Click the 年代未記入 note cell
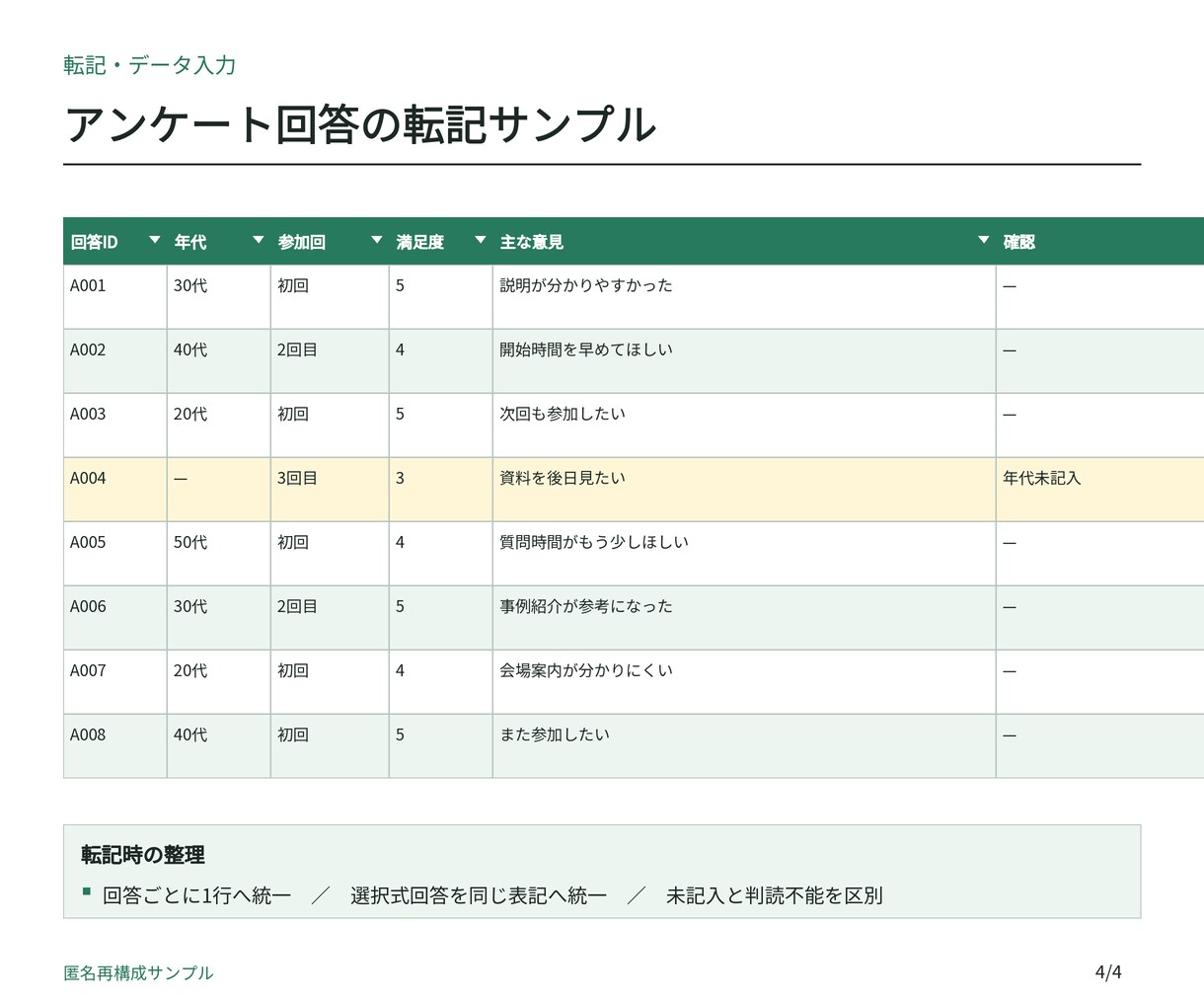 pos(1099,490)
